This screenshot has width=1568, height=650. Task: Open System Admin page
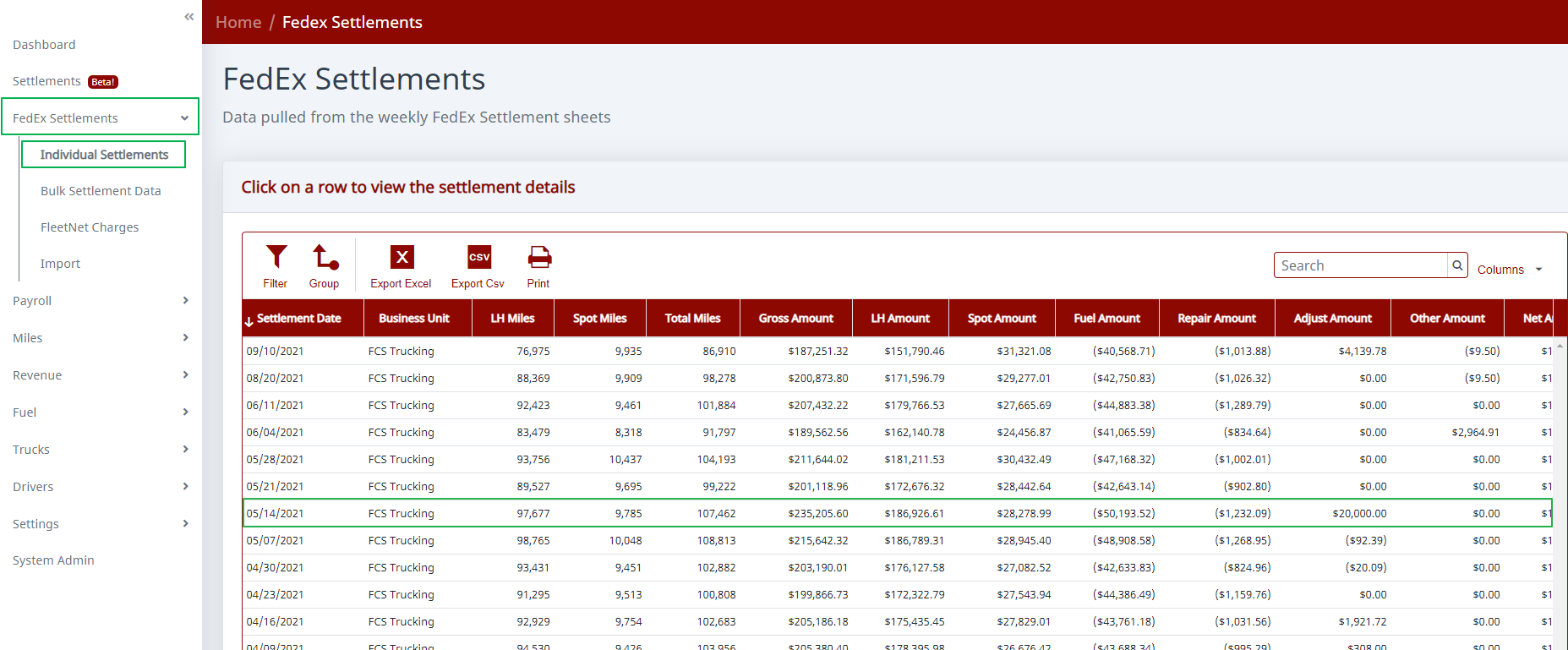coord(53,560)
